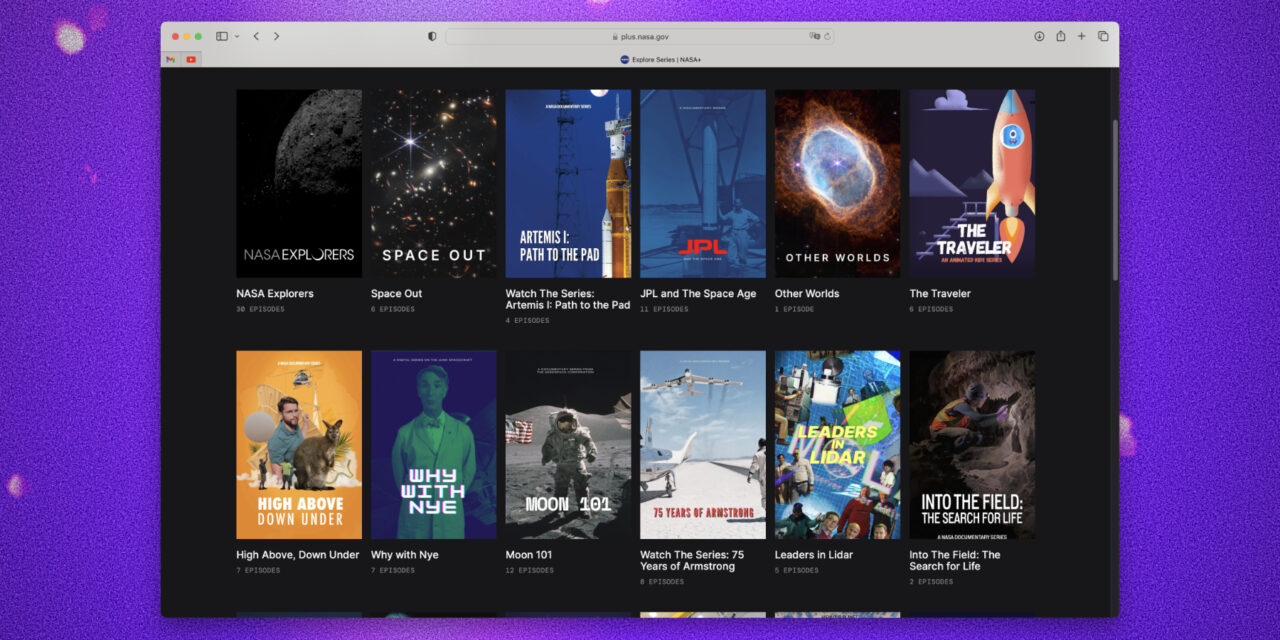Image resolution: width=1280 pixels, height=640 pixels.
Task: Go back to the previous page
Action: tap(256, 36)
